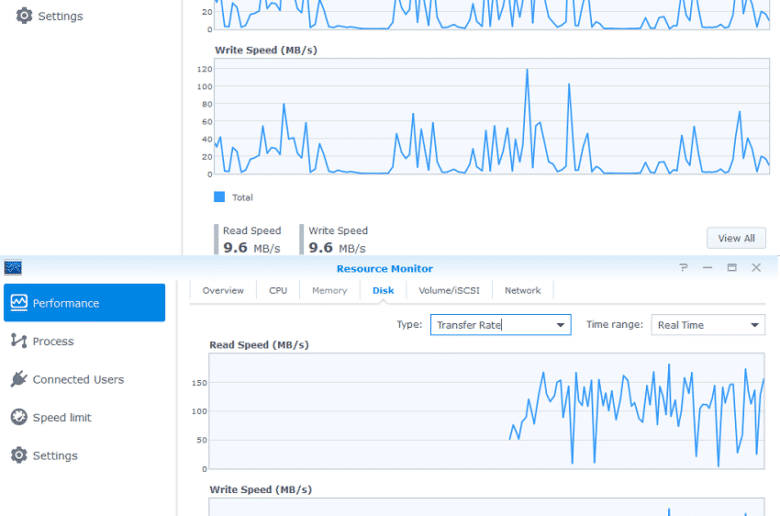Click the Time range label

(x=614, y=324)
